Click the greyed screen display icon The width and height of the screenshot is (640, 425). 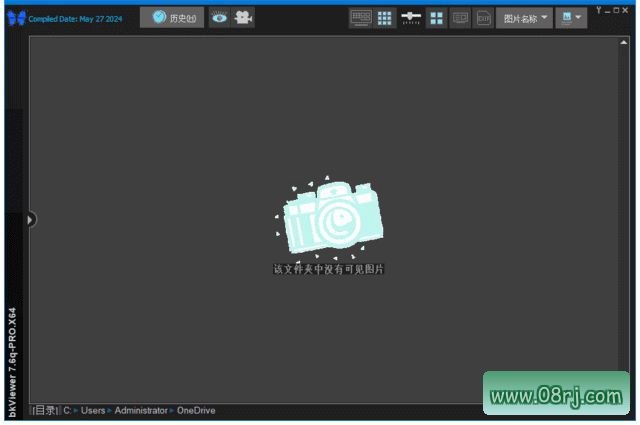pos(460,18)
